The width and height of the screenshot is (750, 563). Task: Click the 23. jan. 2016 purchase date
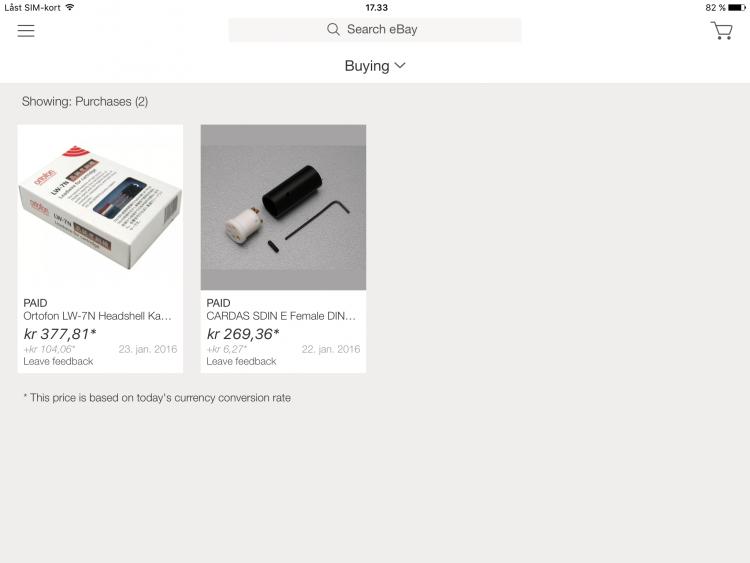pyautogui.click(x=148, y=349)
